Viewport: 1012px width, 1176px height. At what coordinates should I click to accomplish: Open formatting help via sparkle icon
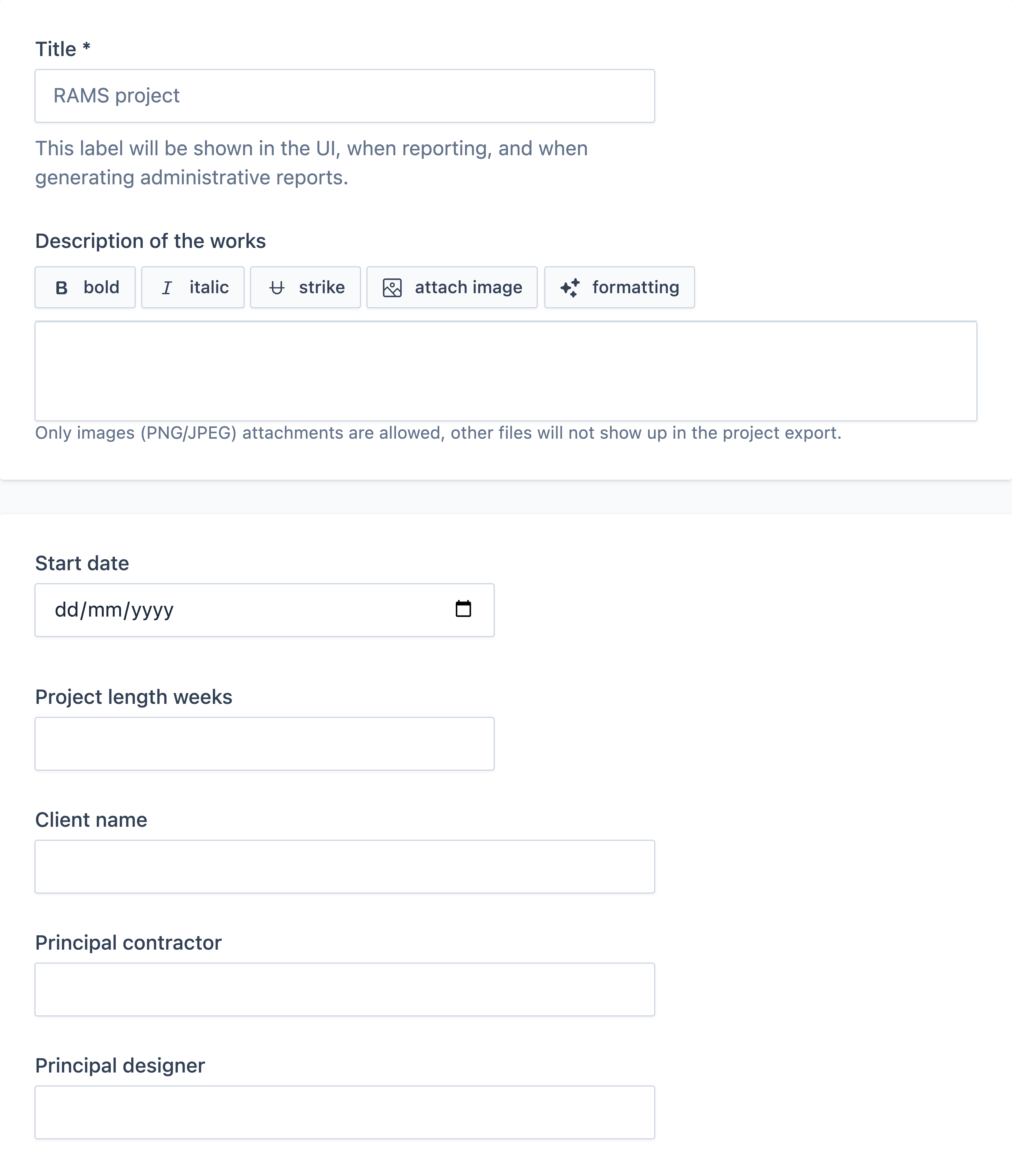coord(570,288)
